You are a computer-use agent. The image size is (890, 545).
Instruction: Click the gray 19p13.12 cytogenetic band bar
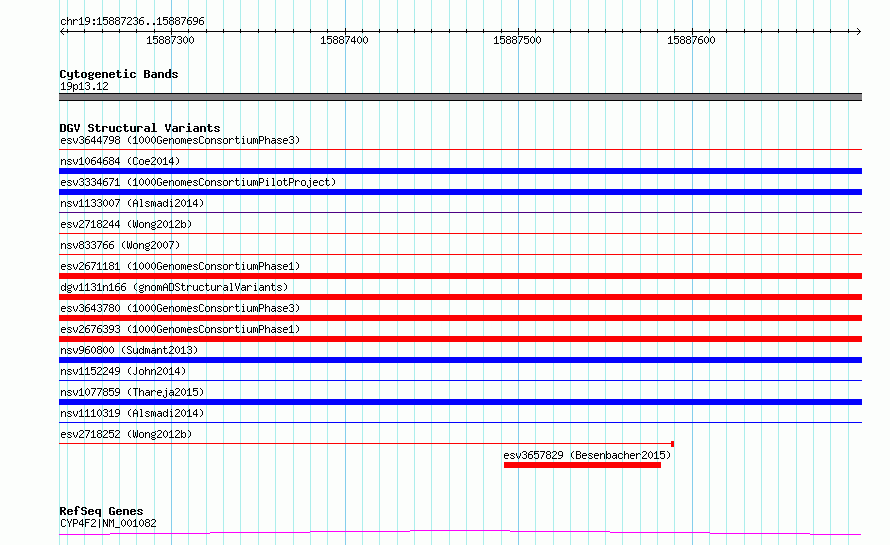click(x=460, y=97)
